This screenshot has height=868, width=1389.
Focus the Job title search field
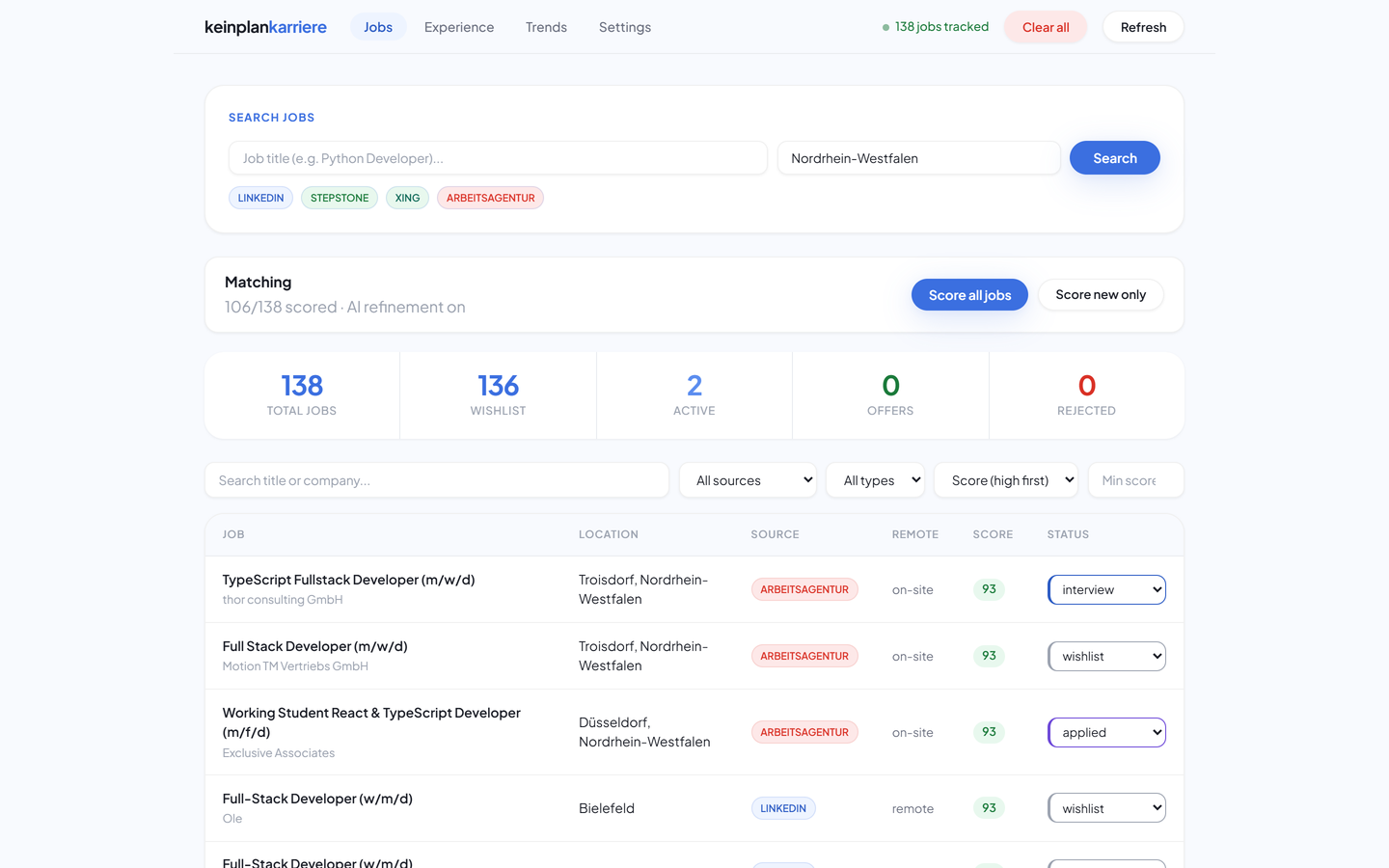(x=498, y=158)
